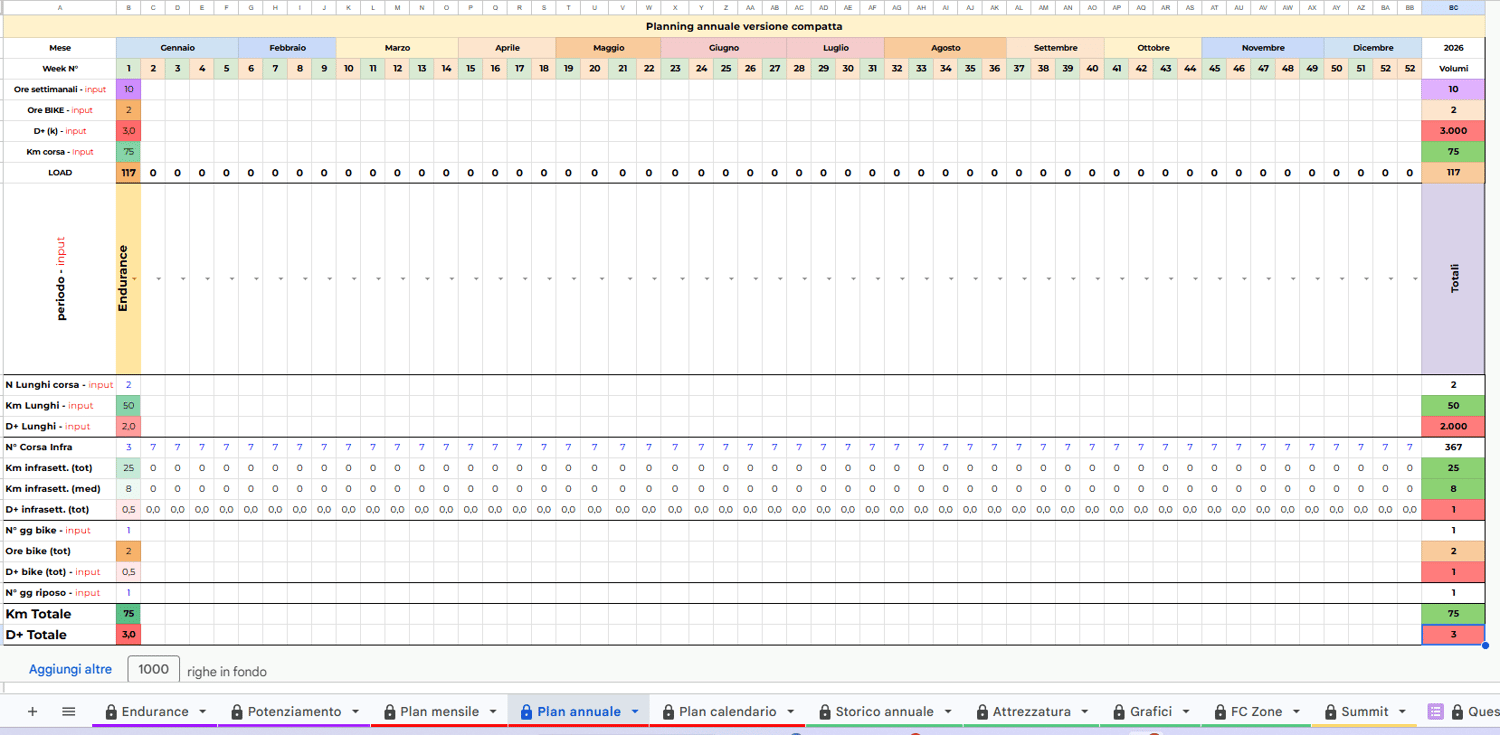The width and height of the screenshot is (1500, 735).
Task: Open the periodo dropdown for week 2
Action: [159, 279]
